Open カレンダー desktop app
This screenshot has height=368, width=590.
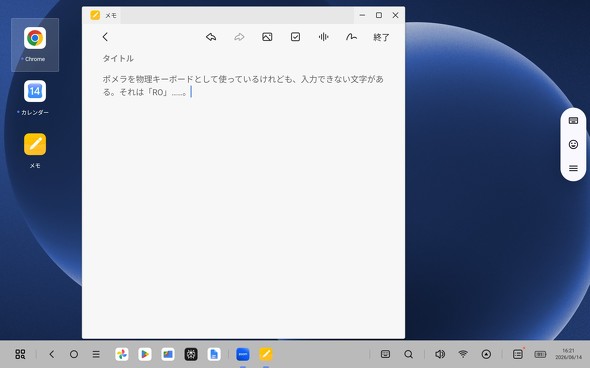[x=35, y=97]
